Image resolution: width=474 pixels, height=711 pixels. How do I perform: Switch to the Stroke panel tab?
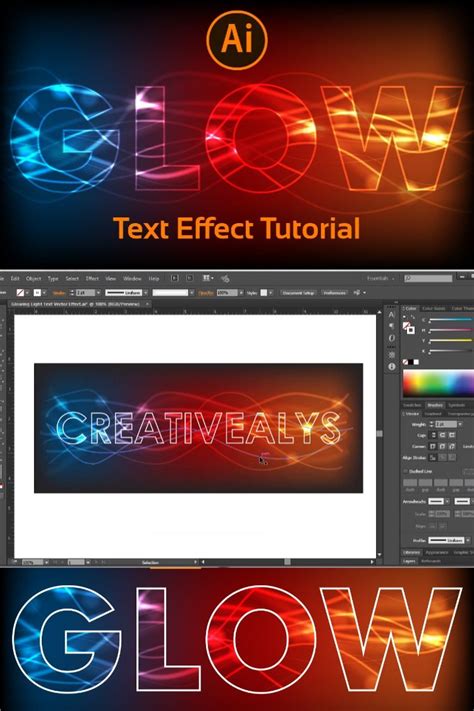click(x=412, y=414)
